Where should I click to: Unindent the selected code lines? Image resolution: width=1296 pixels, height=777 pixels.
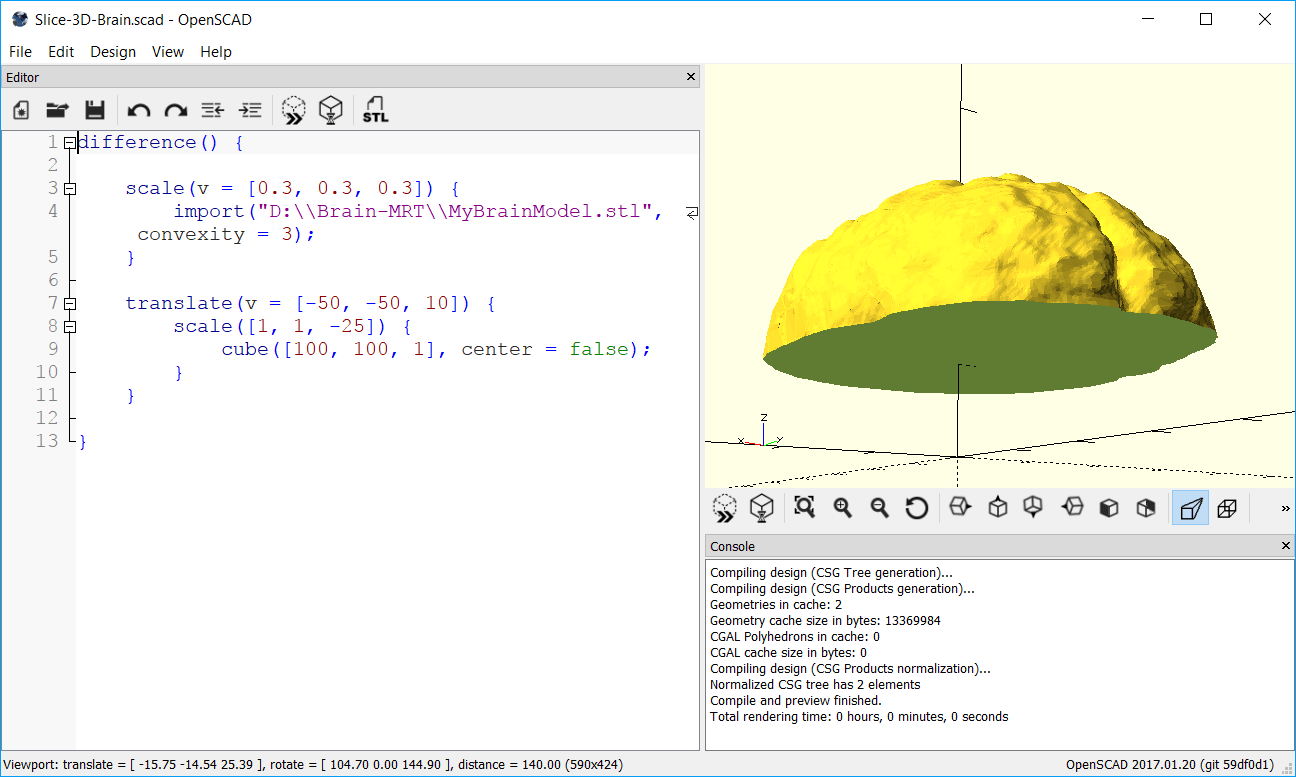pyautogui.click(x=212, y=111)
